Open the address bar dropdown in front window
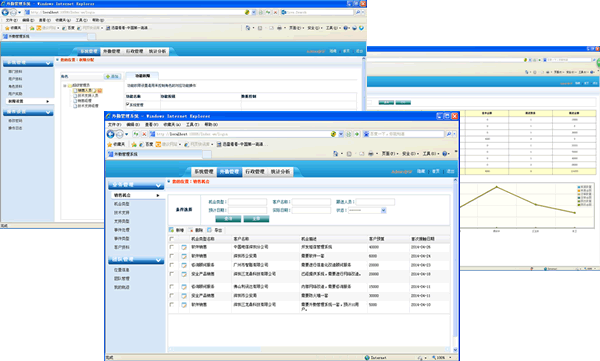The width and height of the screenshot is (600, 361). [341, 134]
